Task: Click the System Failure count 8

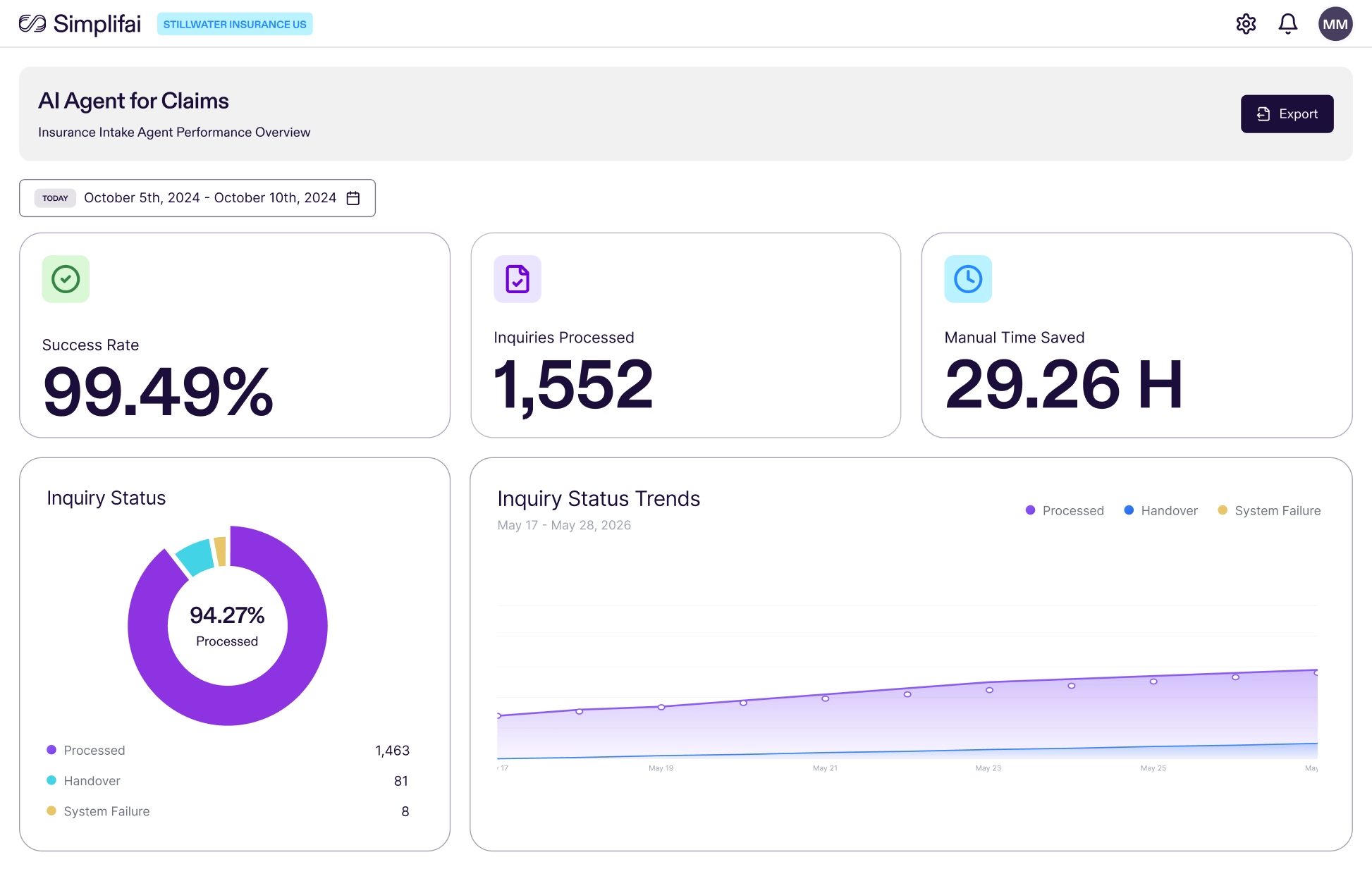Action: (405, 811)
